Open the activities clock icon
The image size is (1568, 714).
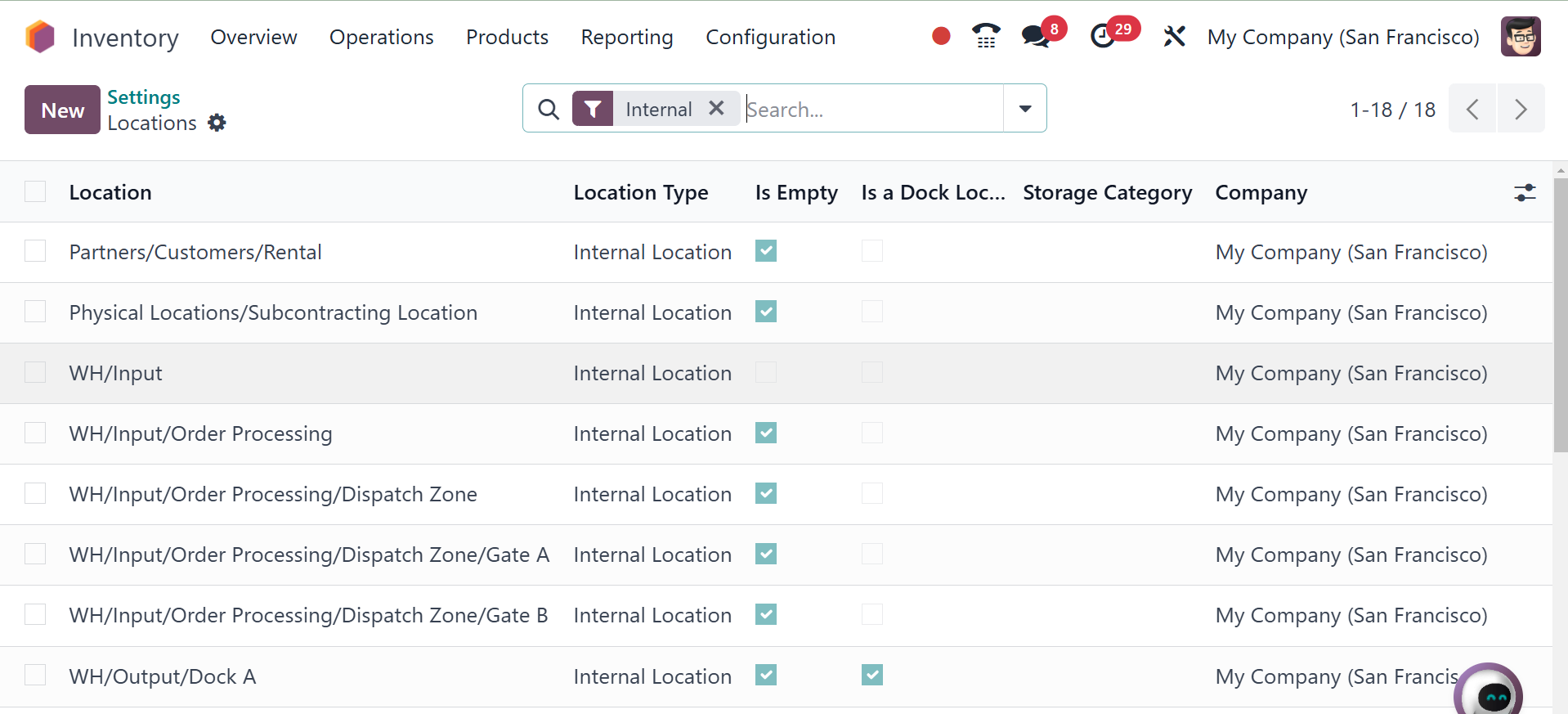tap(1102, 37)
